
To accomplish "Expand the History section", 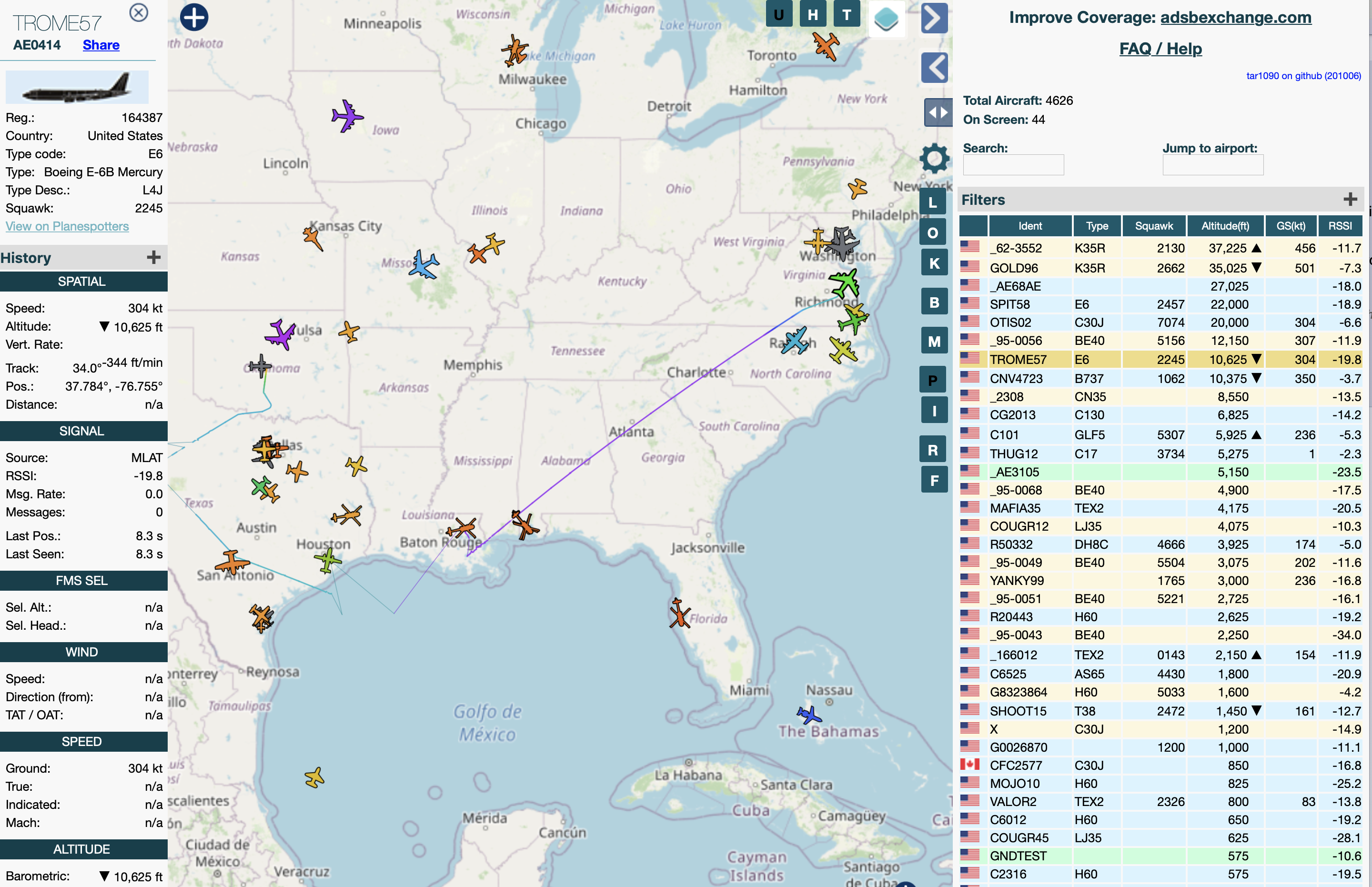I will pyautogui.click(x=153, y=257).
